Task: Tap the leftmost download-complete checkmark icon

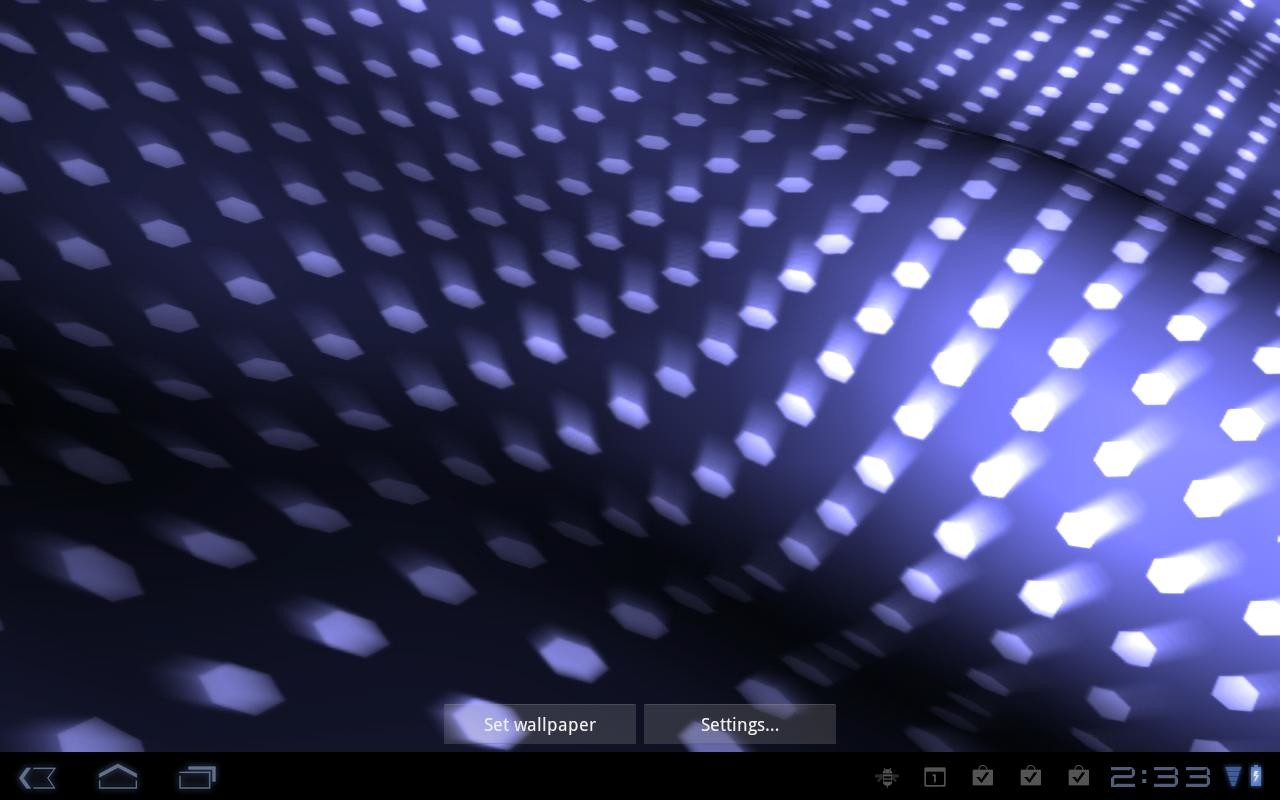Action: (x=983, y=778)
